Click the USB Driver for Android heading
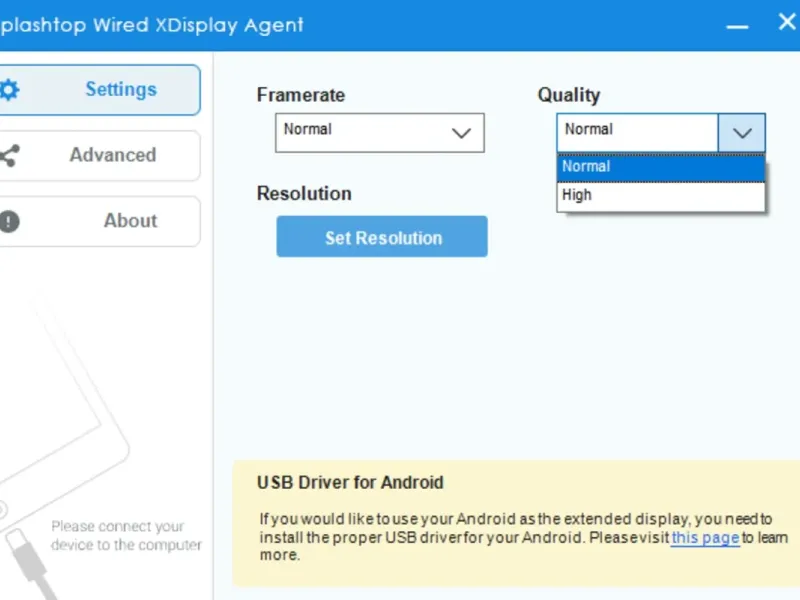This screenshot has height=600, width=800. point(350,483)
